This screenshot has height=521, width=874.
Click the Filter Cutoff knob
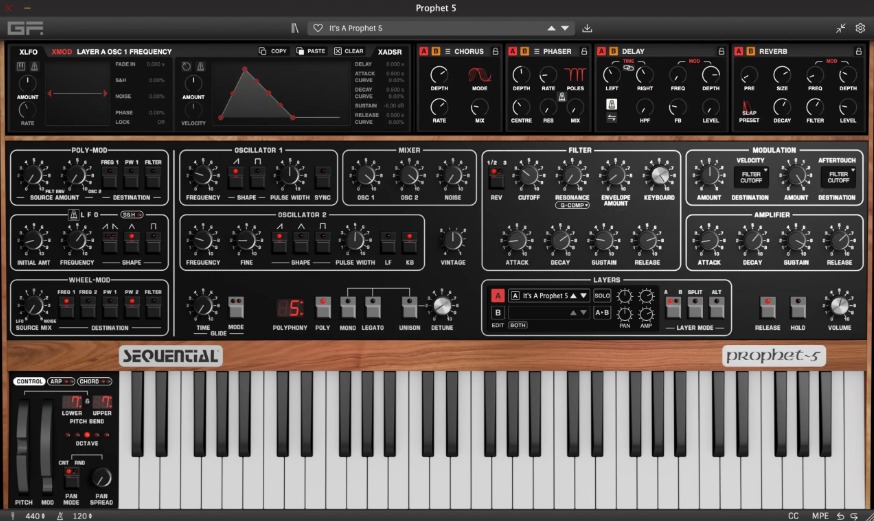point(528,175)
